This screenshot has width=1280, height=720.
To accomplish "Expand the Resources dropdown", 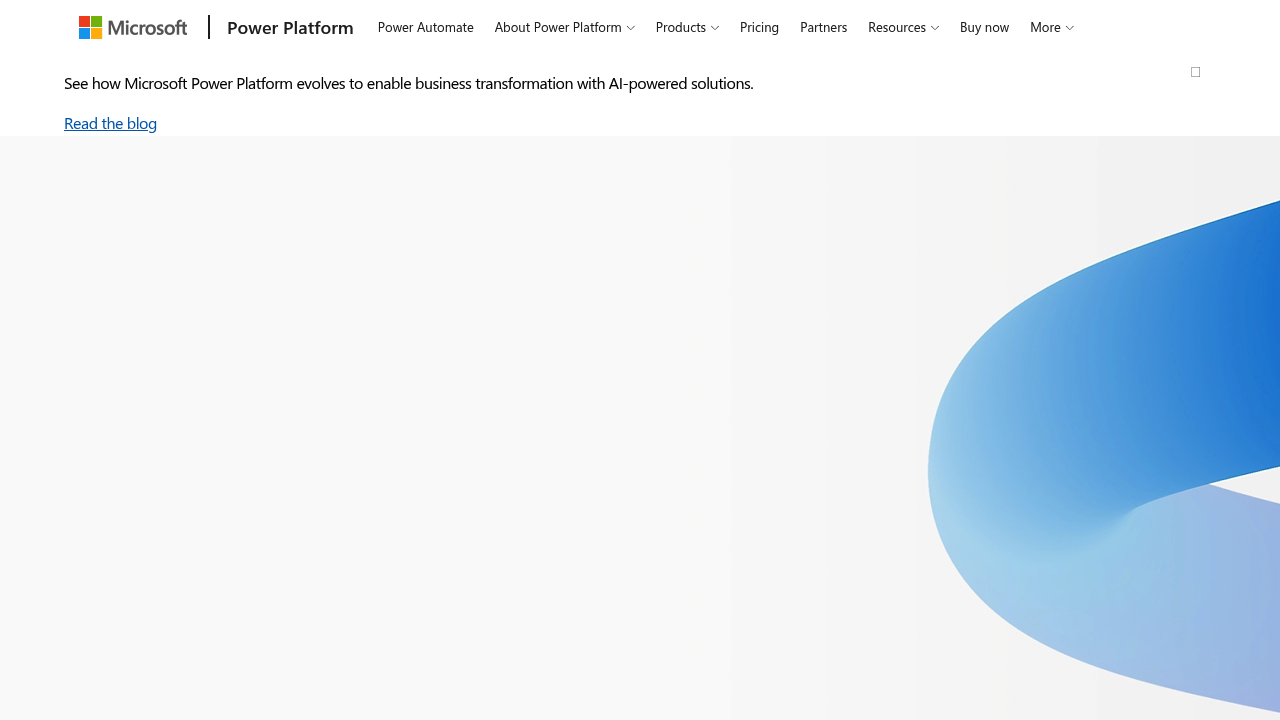I will [x=903, y=27].
